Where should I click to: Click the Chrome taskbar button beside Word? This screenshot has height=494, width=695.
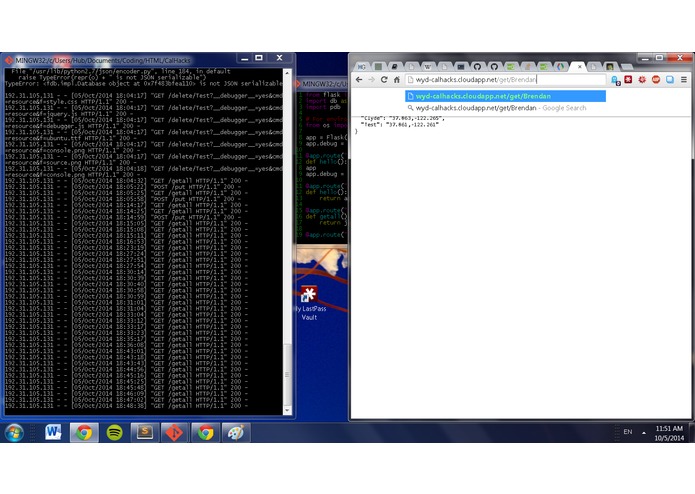(x=84, y=432)
